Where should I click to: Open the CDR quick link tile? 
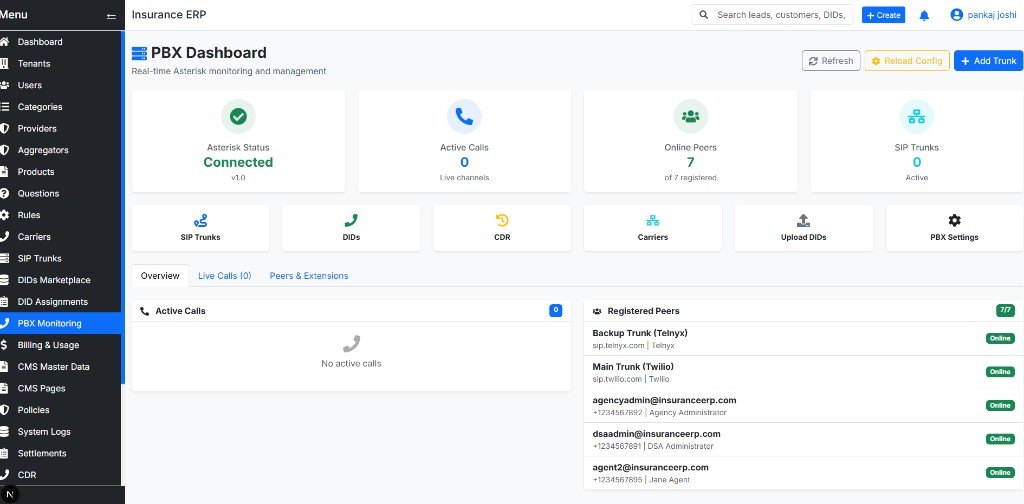coord(502,228)
